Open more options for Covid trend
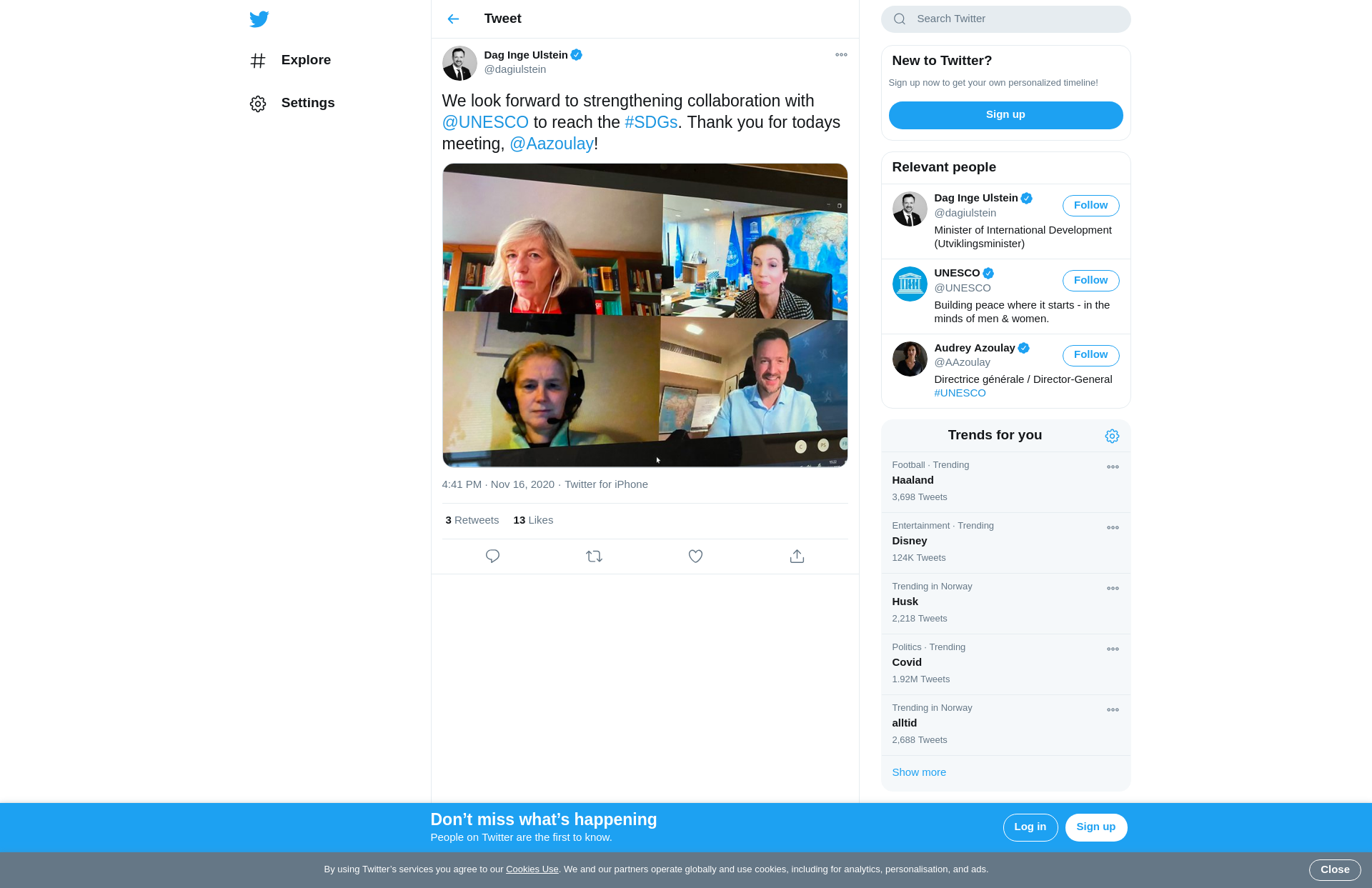Viewport: 1372px width, 888px height. tap(1113, 649)
